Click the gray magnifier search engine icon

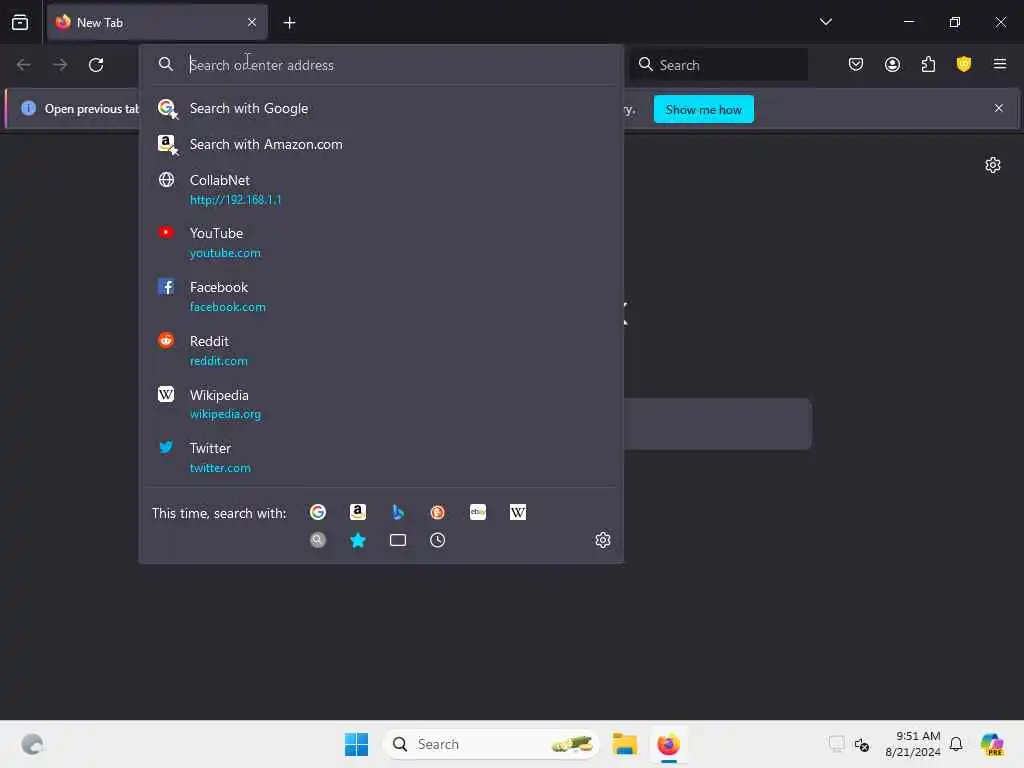tap(318, 540)
